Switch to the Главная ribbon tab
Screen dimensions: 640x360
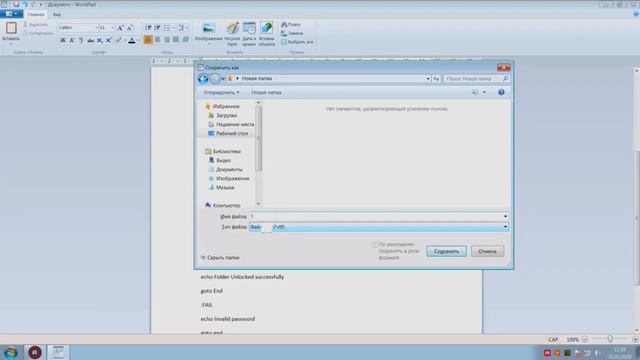[x=36, y=14]
